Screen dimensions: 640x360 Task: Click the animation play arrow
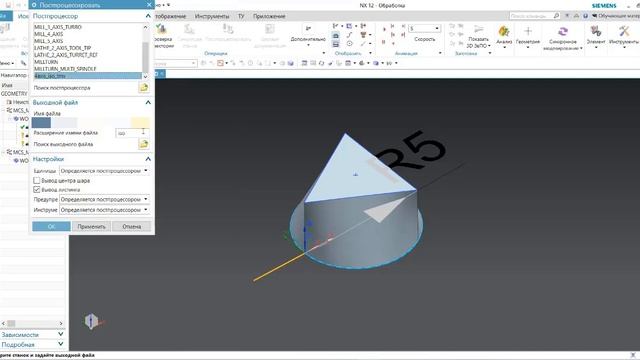click(384, 29)
